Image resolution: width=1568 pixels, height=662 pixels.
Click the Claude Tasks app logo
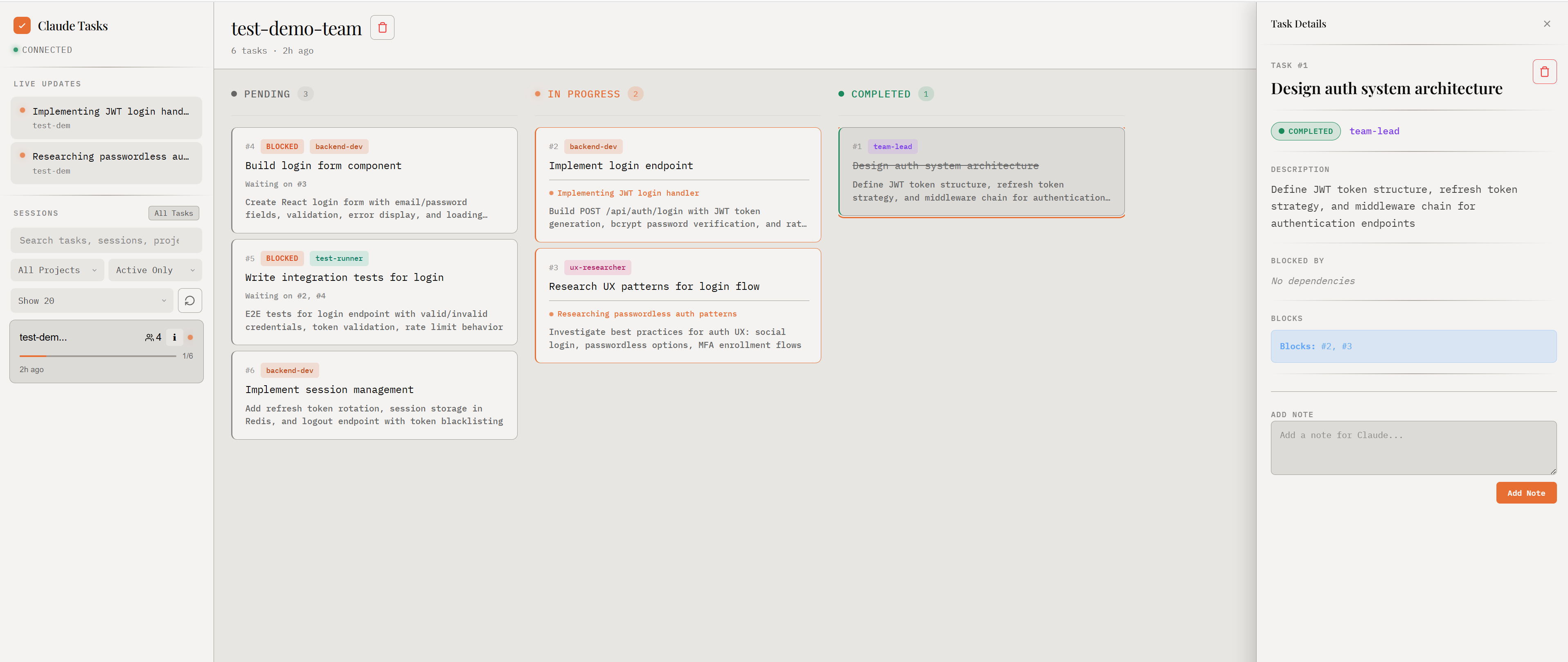pyautogui.click(x=22, y=25)
